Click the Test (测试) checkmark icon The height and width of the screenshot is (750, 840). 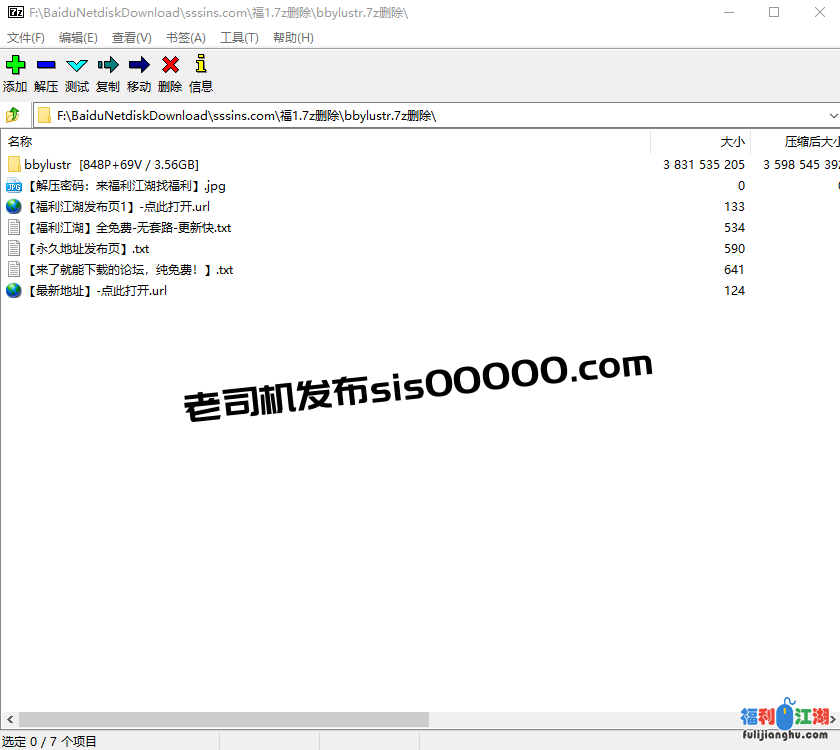coord(77,65)
